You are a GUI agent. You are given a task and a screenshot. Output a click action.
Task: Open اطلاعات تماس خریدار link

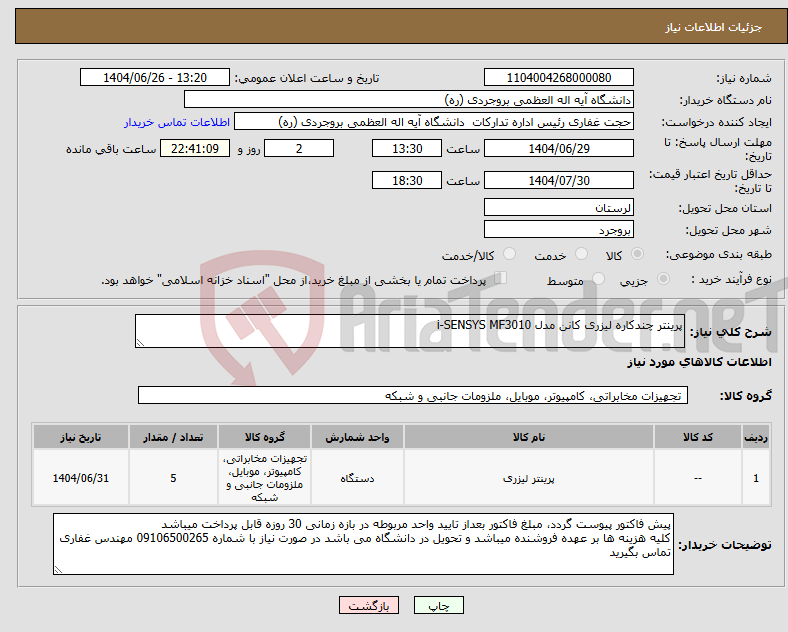click(177, 122)
